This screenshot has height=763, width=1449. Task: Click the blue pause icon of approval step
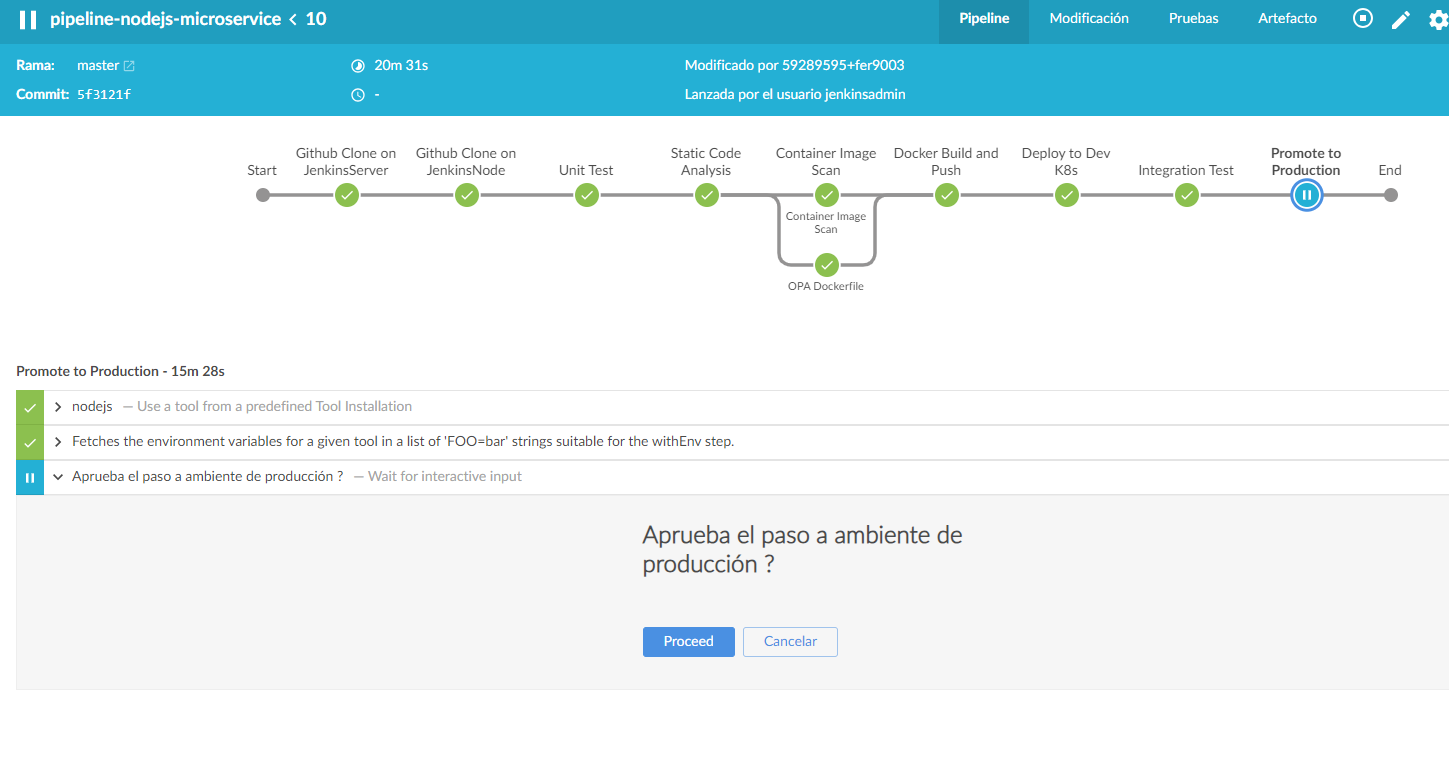coord(30,477)
